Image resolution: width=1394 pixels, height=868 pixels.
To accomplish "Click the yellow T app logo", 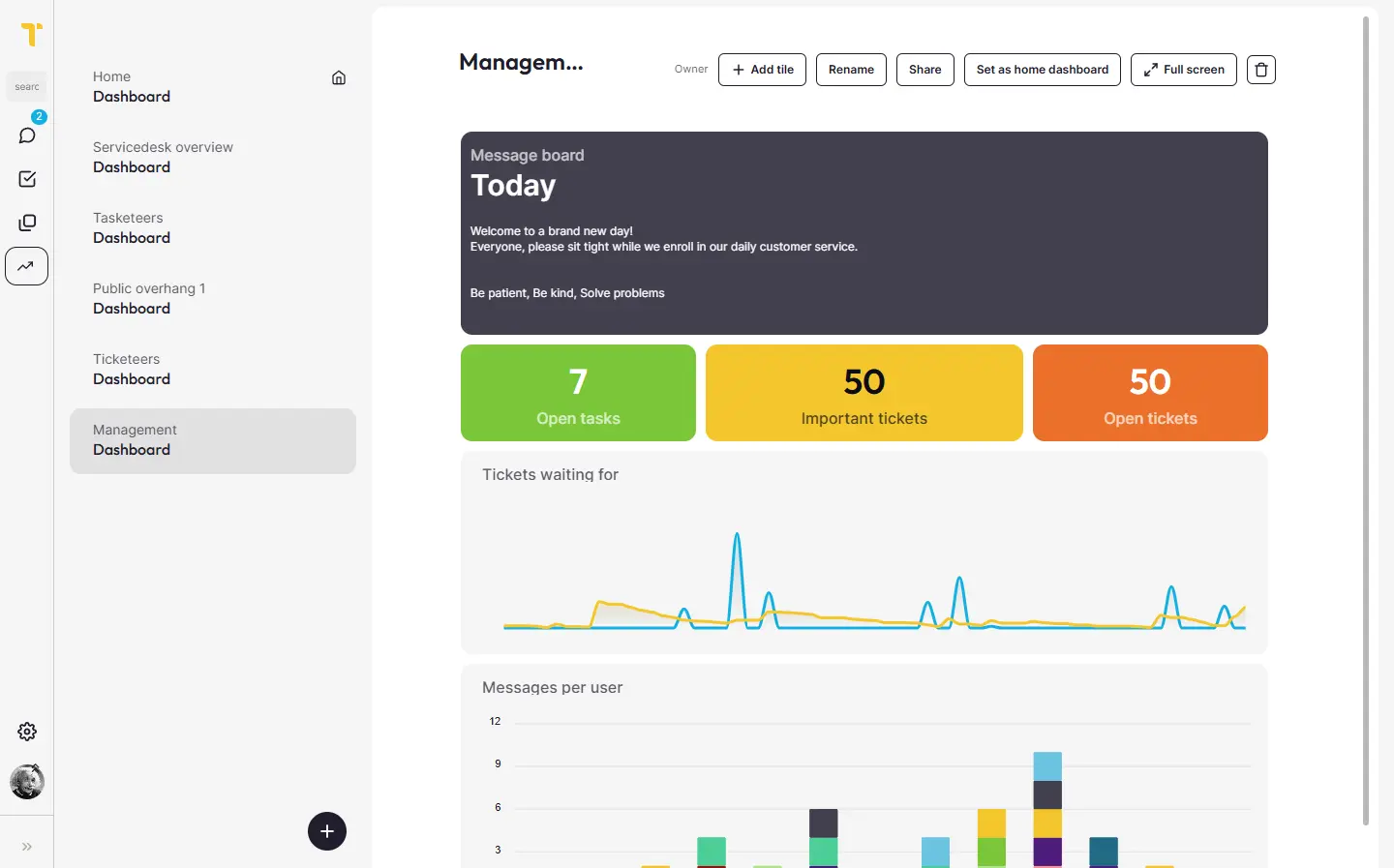I will point(31,34).
